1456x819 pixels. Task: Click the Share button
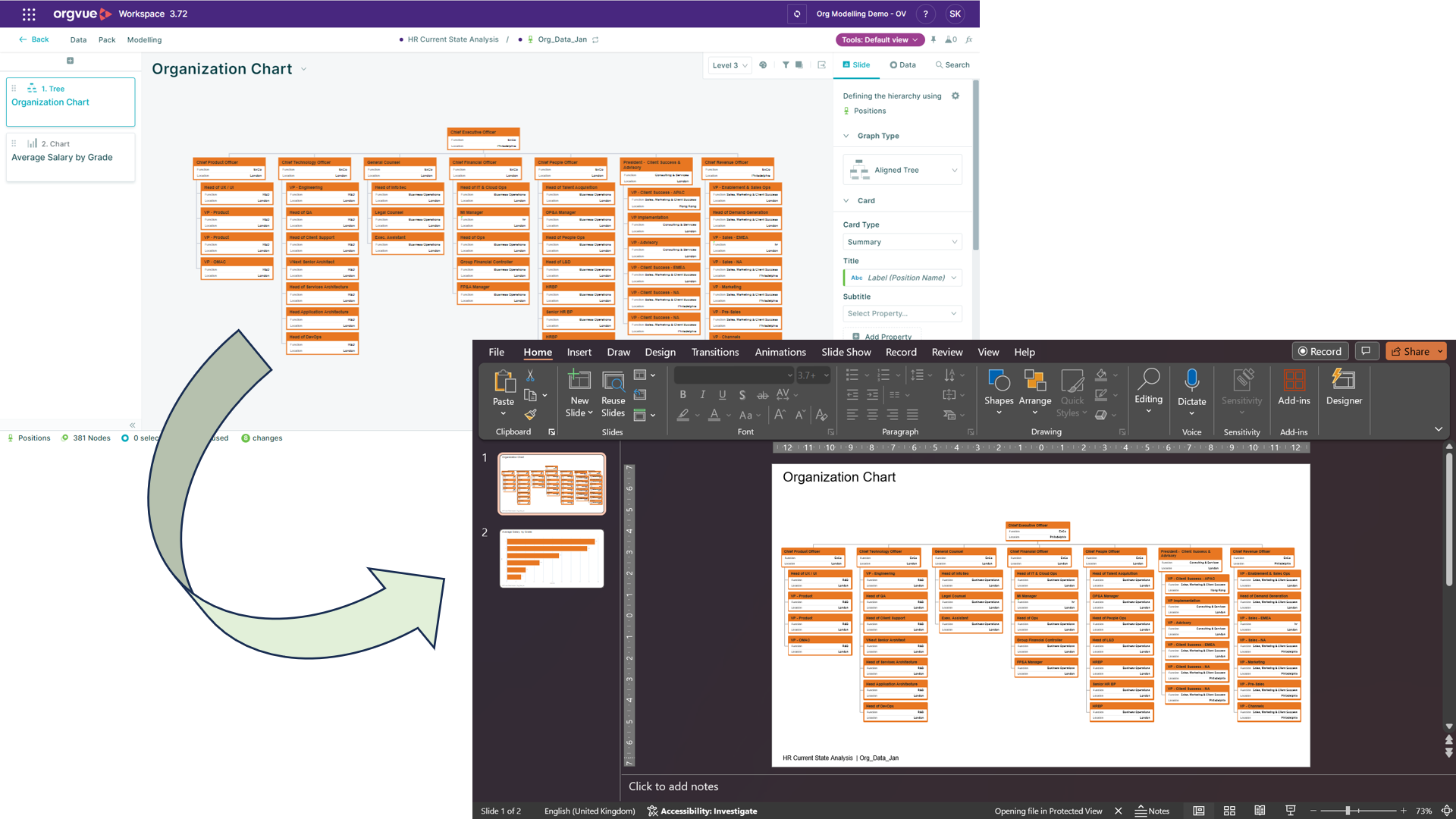(1410, 351)
